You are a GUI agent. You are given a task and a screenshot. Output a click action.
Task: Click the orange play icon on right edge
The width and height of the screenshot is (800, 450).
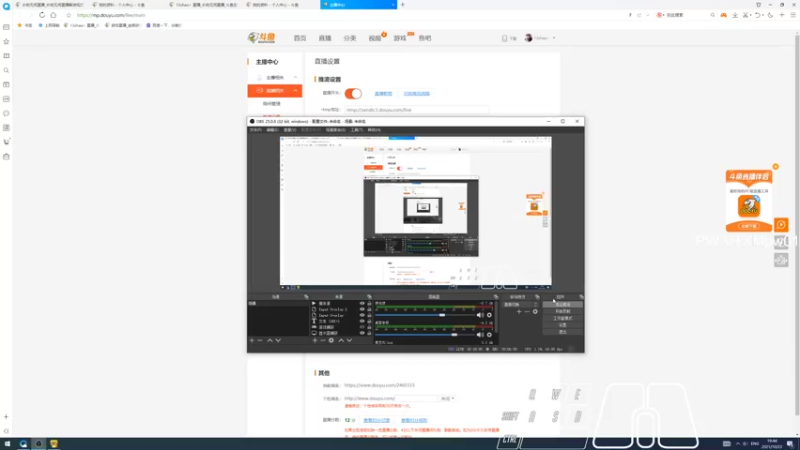[781, 224]
